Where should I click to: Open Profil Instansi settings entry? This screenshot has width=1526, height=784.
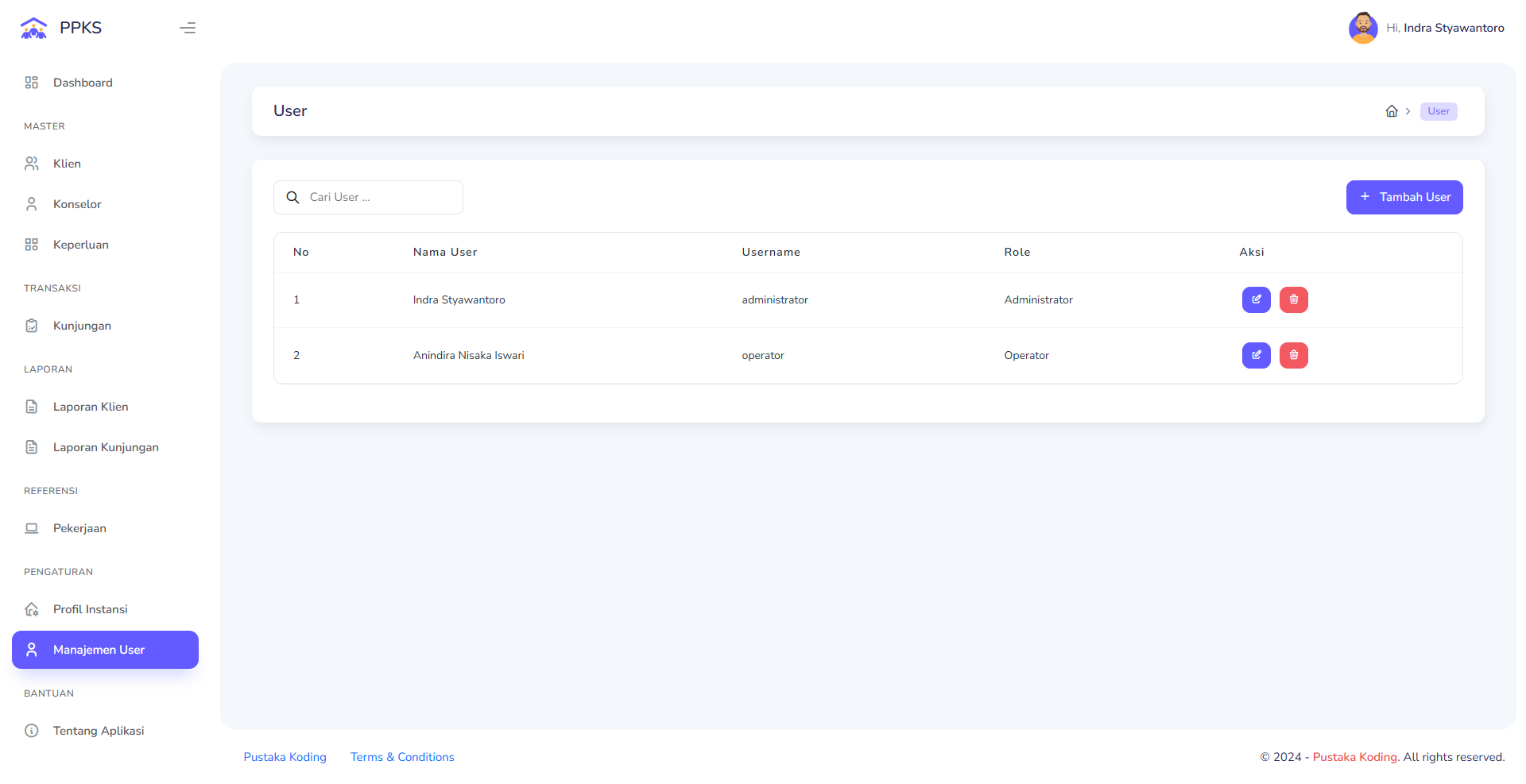coord(90,608)
